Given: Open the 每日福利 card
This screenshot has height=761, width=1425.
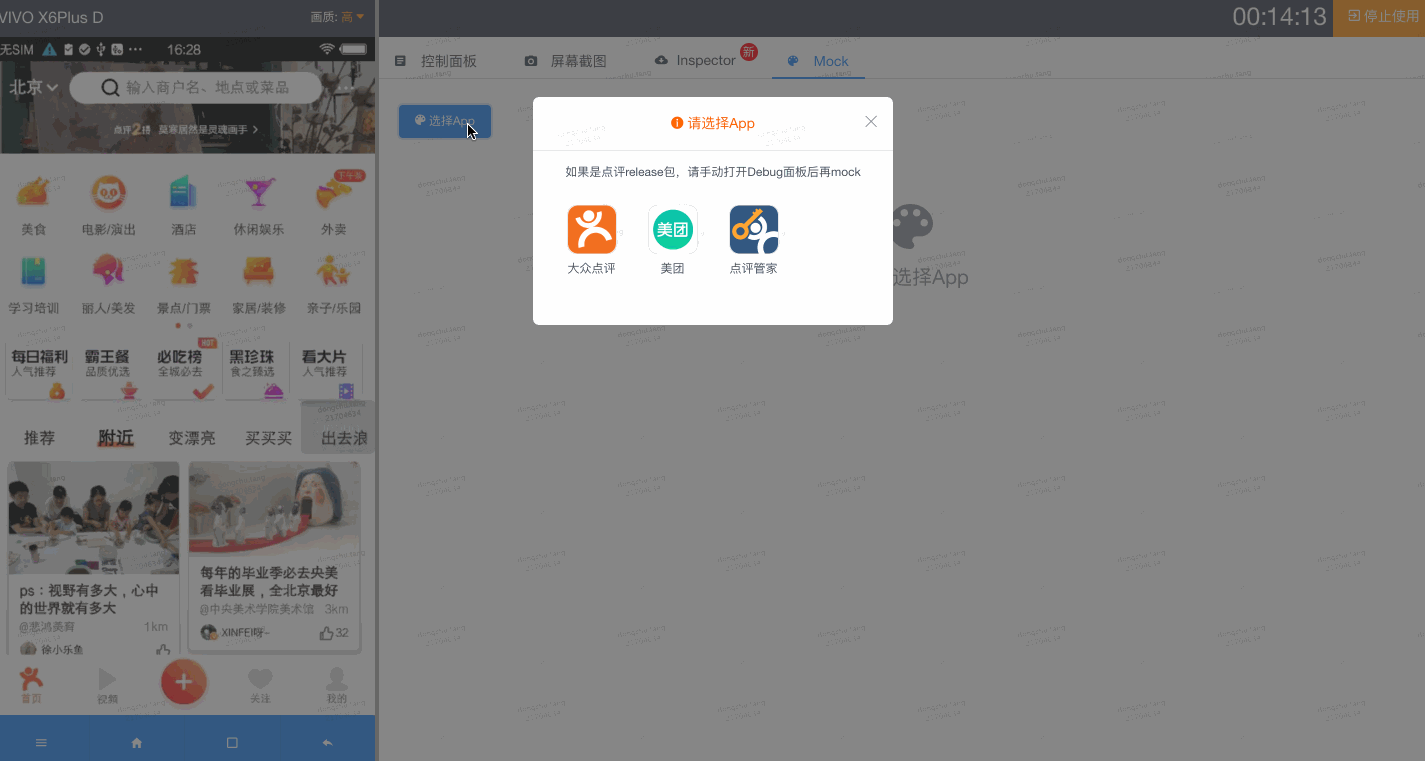Looking at the screenshot, I should tap(40, 372).
